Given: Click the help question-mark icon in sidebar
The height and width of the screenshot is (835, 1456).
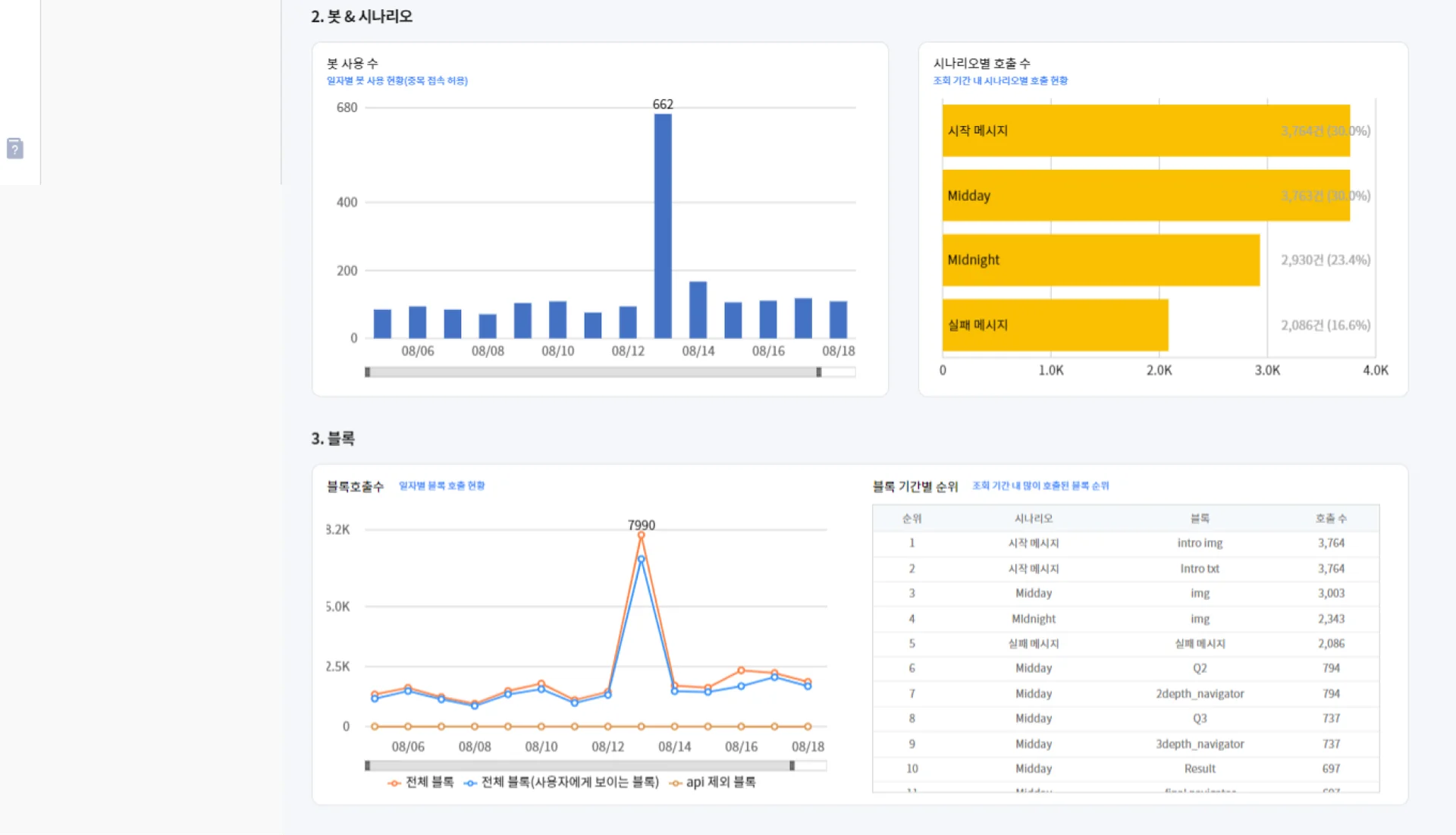Looking at the screenshot, I should point(15,148).
